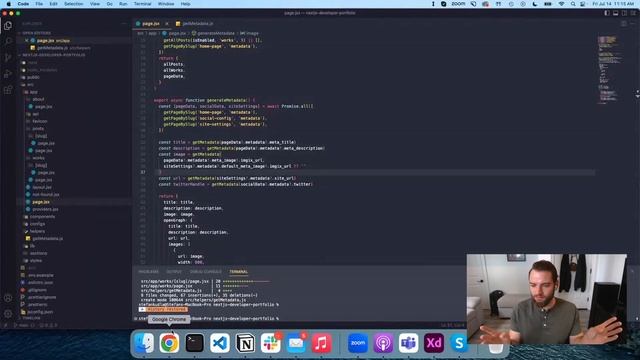This screenshot has height=360, width=640.
Task: Open the editor More Actions ellipsis
Action: coord(633,24)
